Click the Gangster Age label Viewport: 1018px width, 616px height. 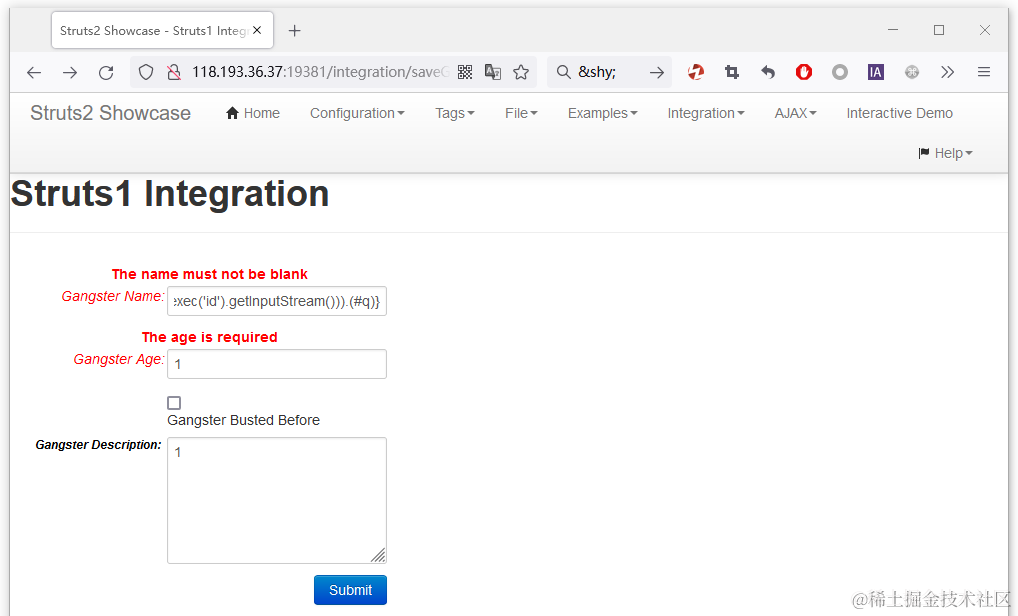point(119,359)
